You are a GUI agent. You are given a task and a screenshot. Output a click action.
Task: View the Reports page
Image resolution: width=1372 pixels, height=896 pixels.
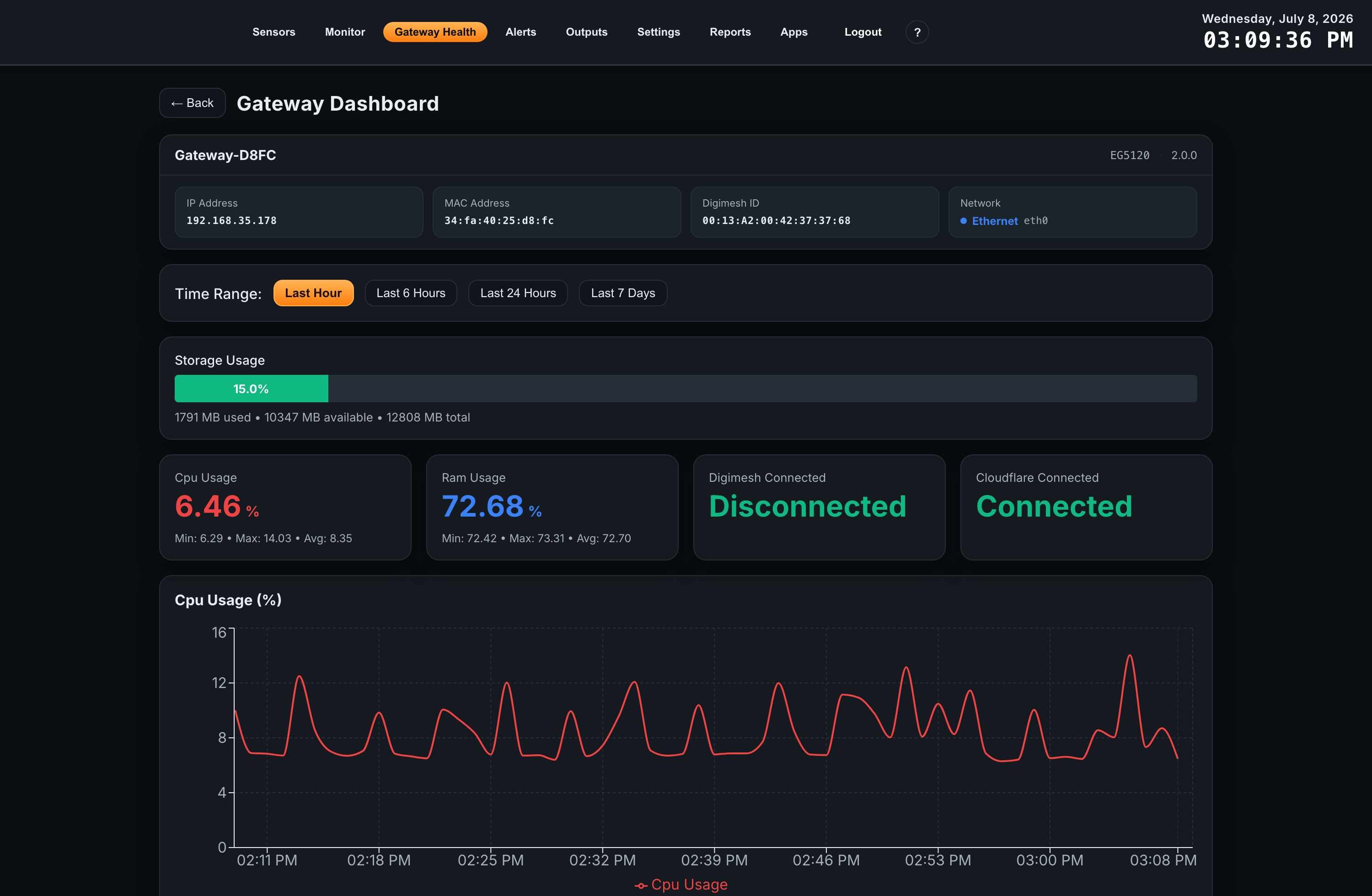730,32
